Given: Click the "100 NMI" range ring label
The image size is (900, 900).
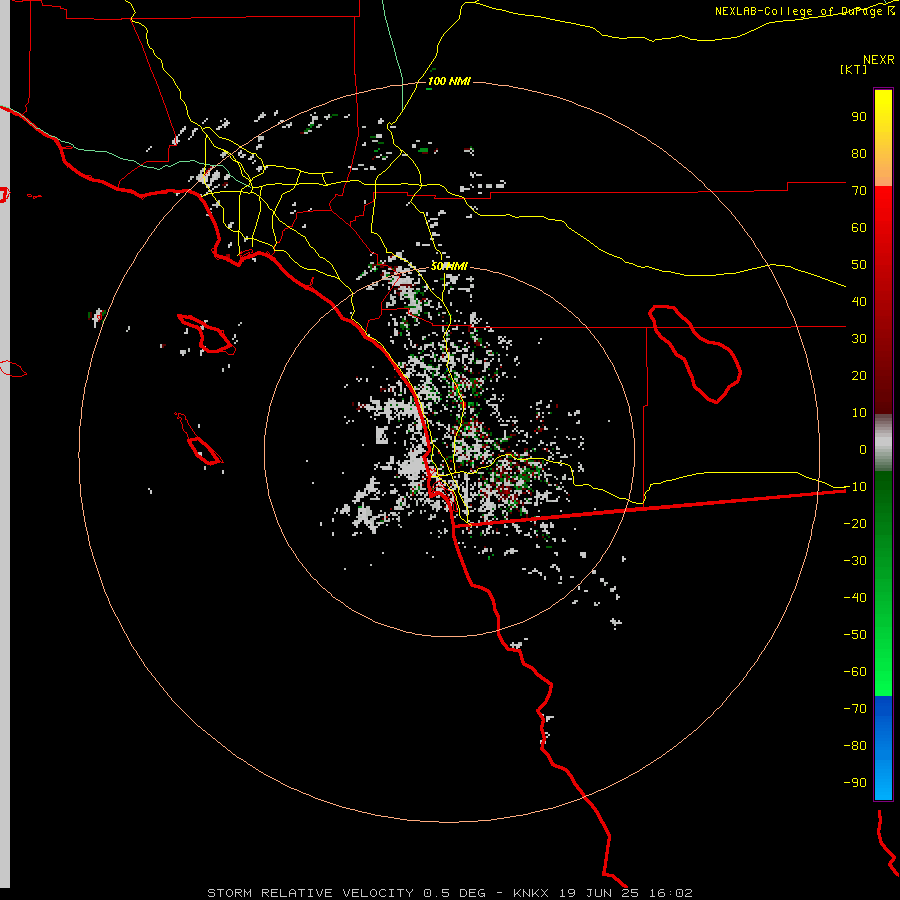Looking at the screenshot, I should [449, 81].
